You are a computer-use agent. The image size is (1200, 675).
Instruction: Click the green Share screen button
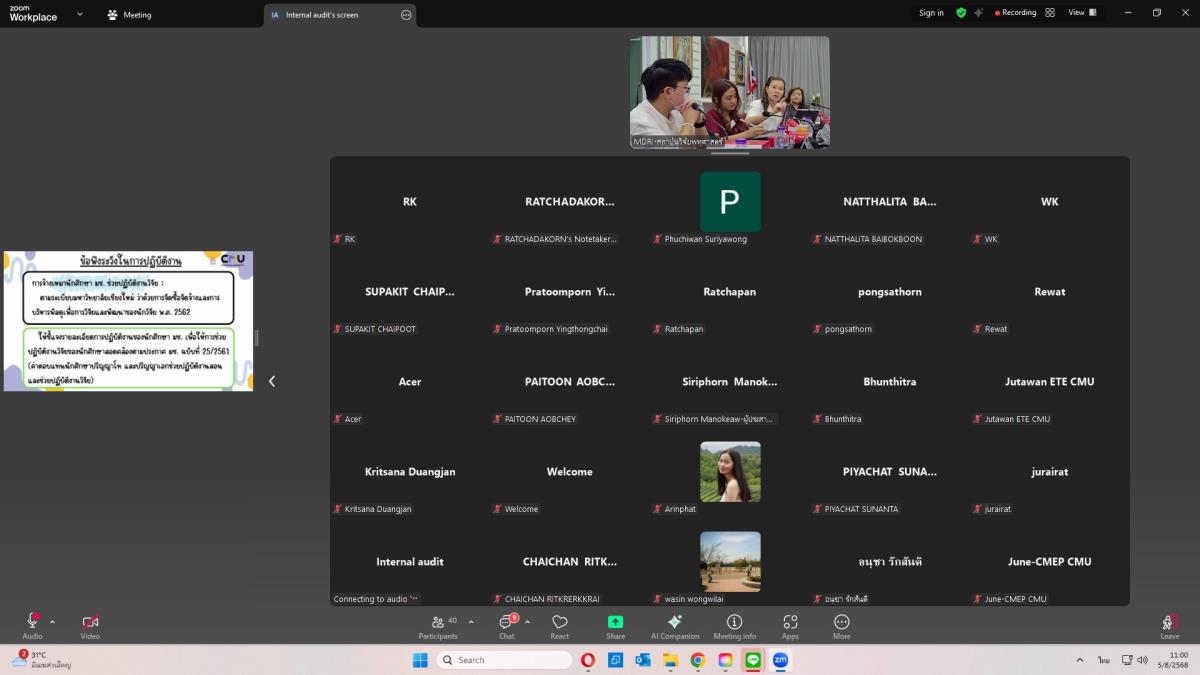615,623
